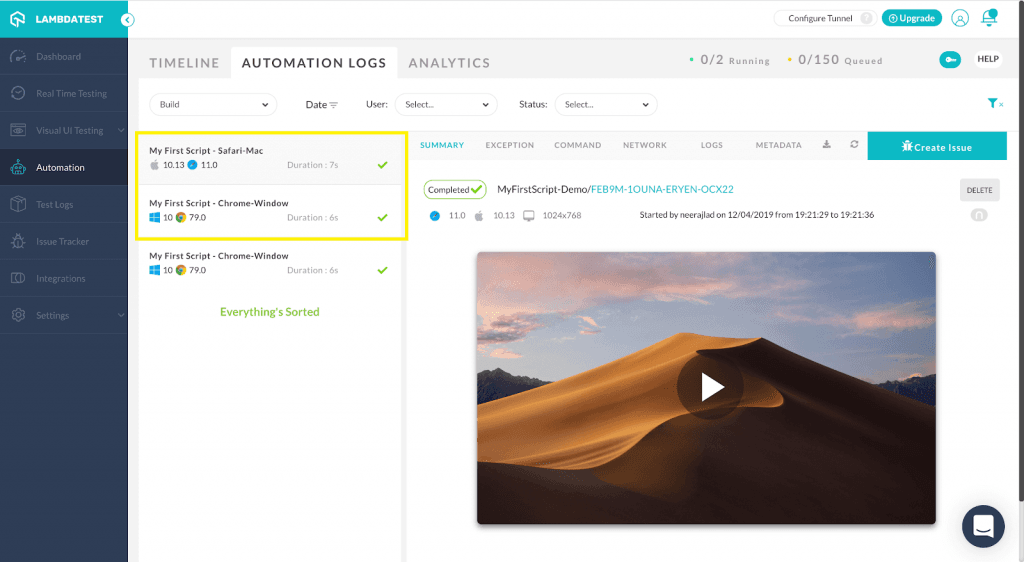Open the Dashboard gauge icon
This screenshot has height=562, width=1024.
tap(17, 56)
